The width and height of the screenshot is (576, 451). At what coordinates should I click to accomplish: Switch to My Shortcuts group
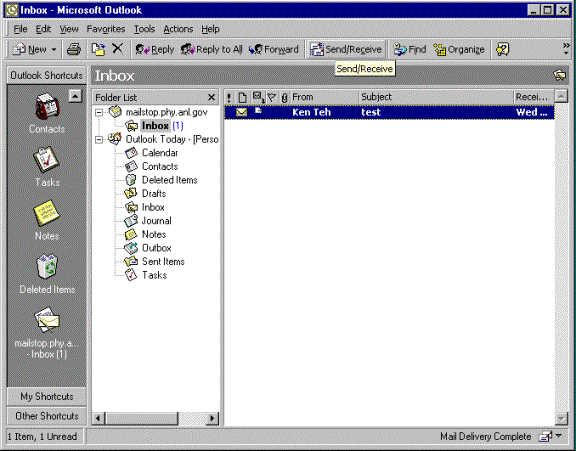click(x=47, y=397)
